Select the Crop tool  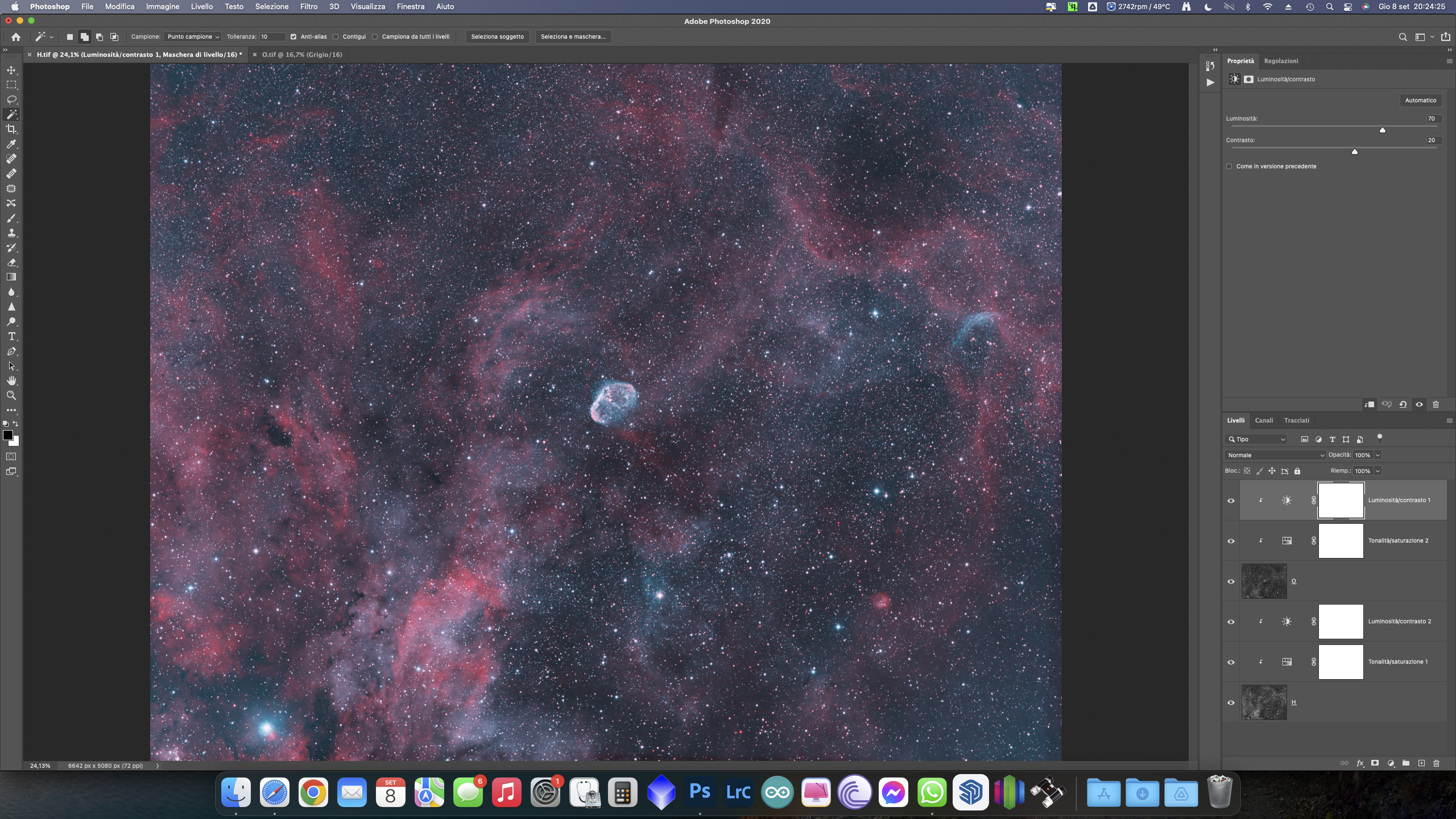pos(11,129)
